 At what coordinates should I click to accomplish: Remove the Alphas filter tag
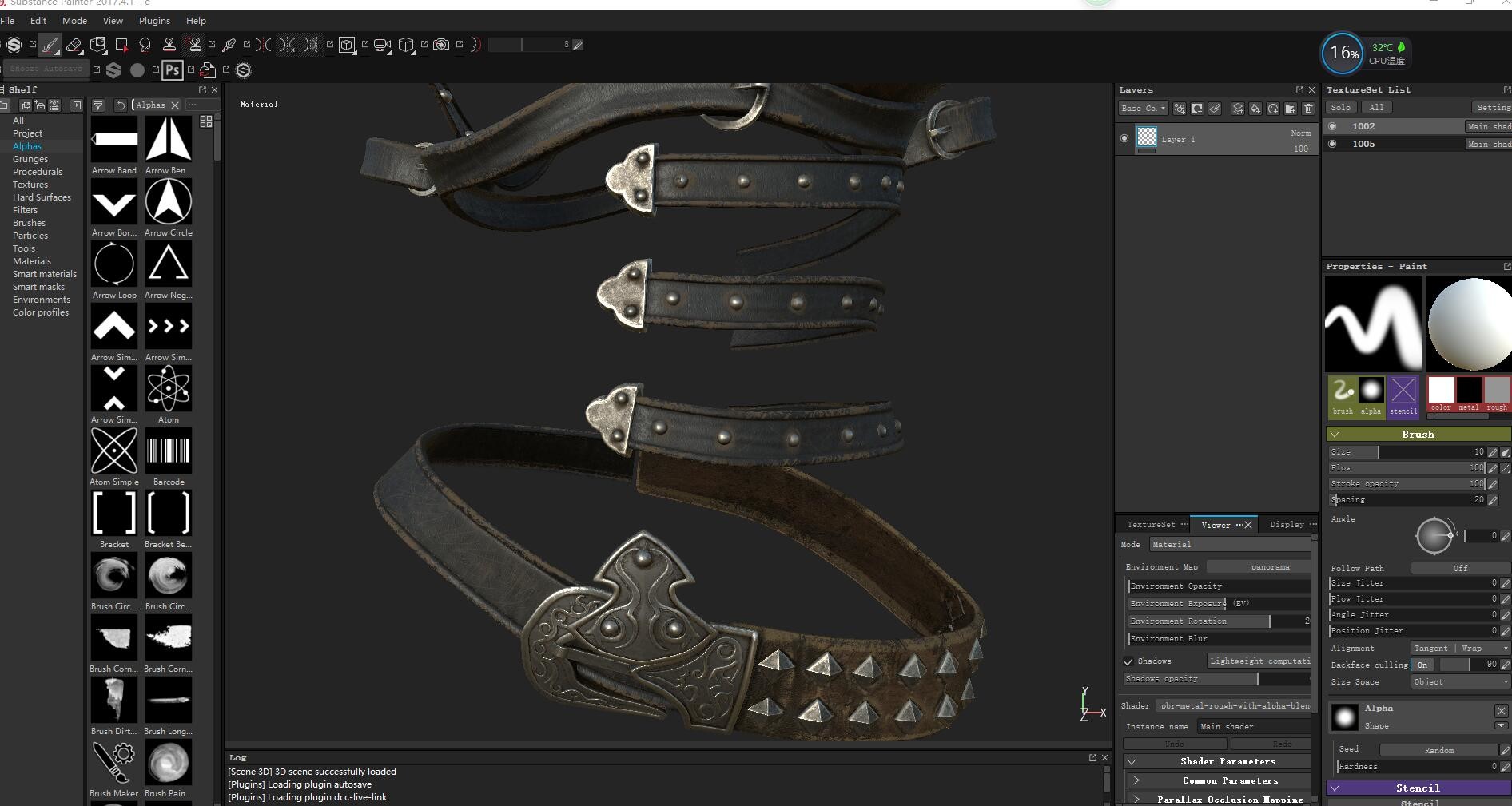175,105
